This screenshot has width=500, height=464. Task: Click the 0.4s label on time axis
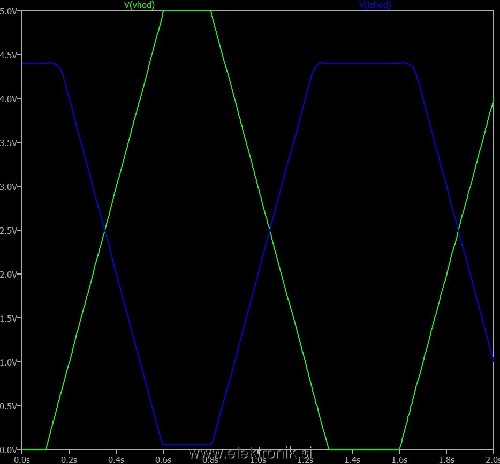pyautogui.click(x=116, y=460)
